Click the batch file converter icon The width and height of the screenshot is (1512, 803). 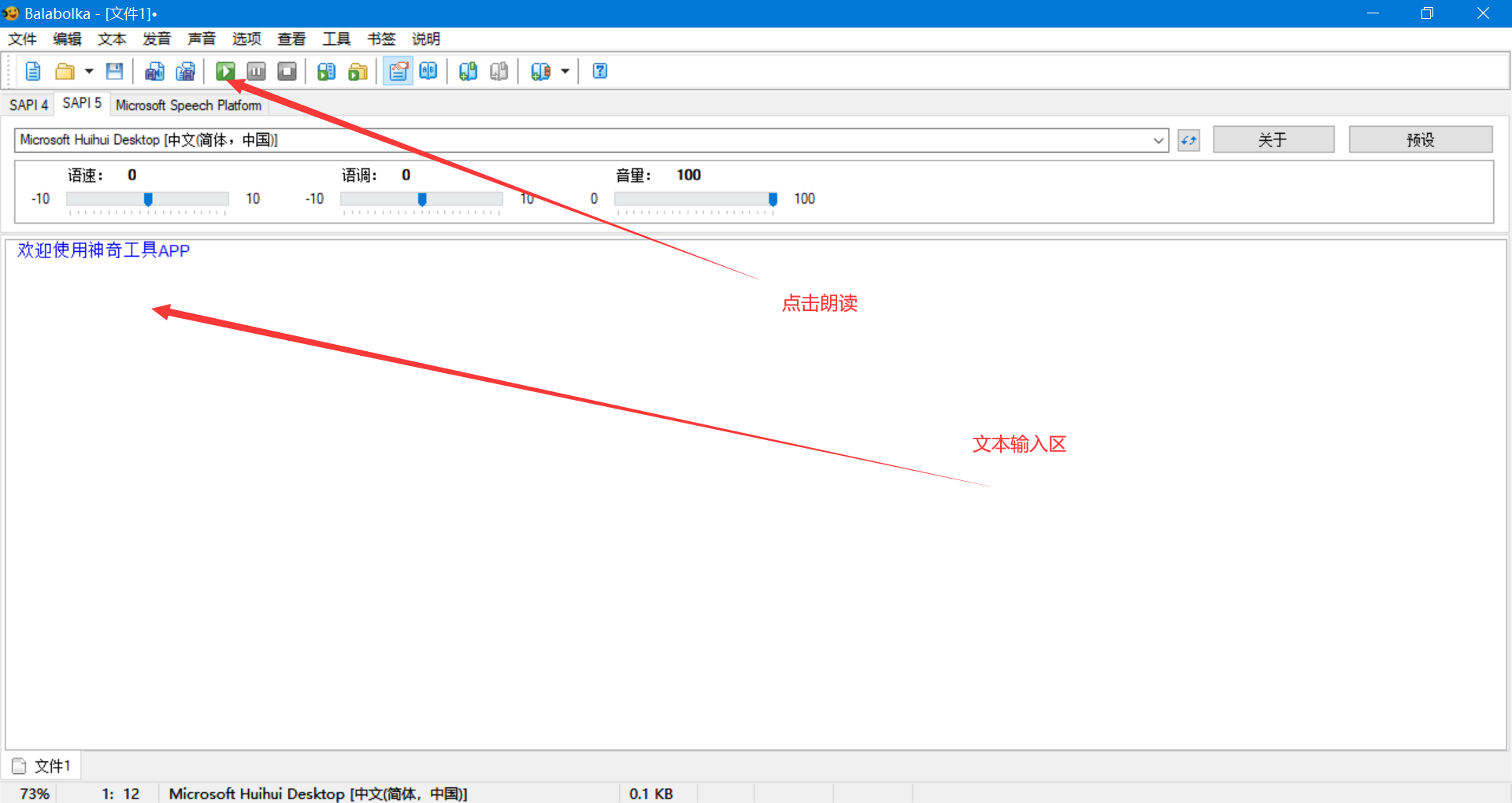[358, 72]
